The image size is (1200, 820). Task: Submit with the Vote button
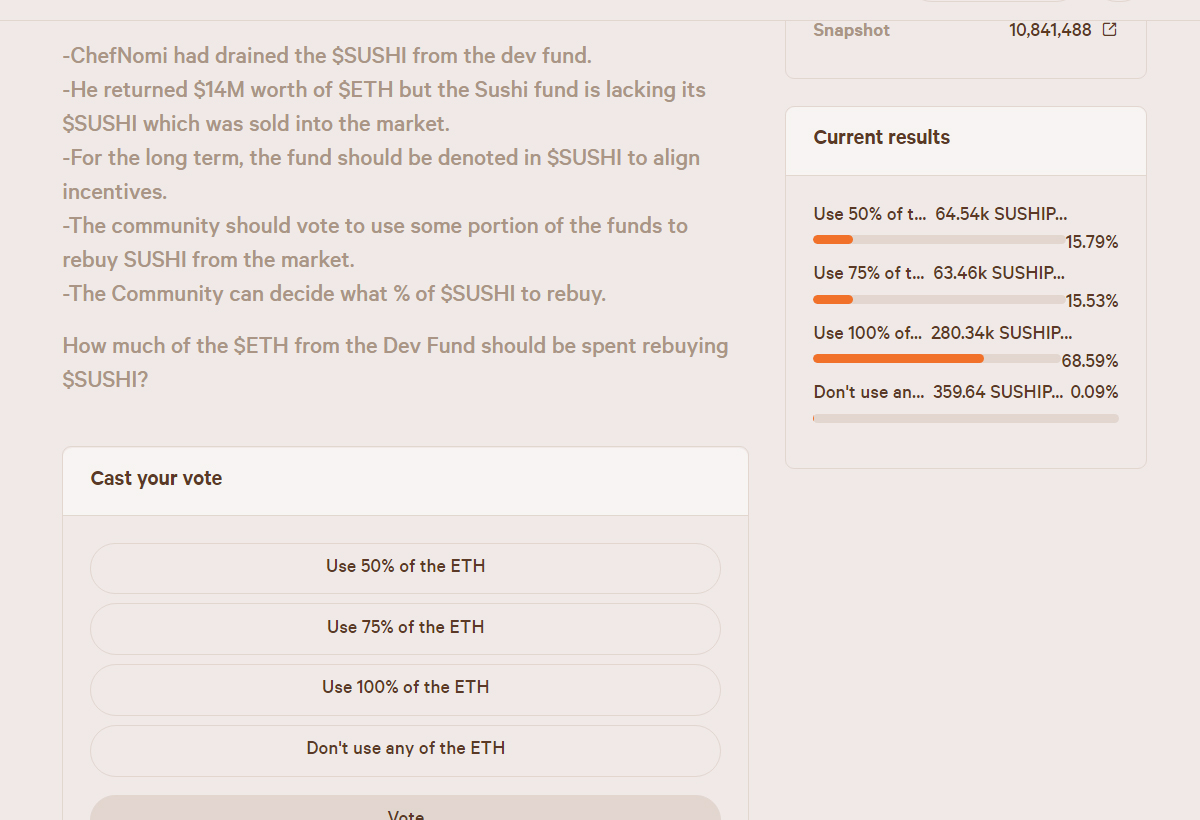click(405, 808)
